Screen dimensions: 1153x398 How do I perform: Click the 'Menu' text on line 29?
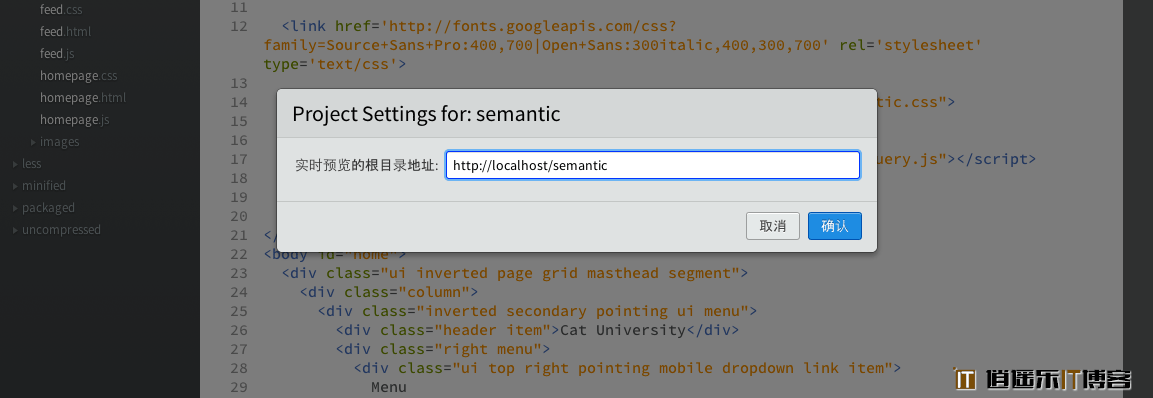pos(389,387)
